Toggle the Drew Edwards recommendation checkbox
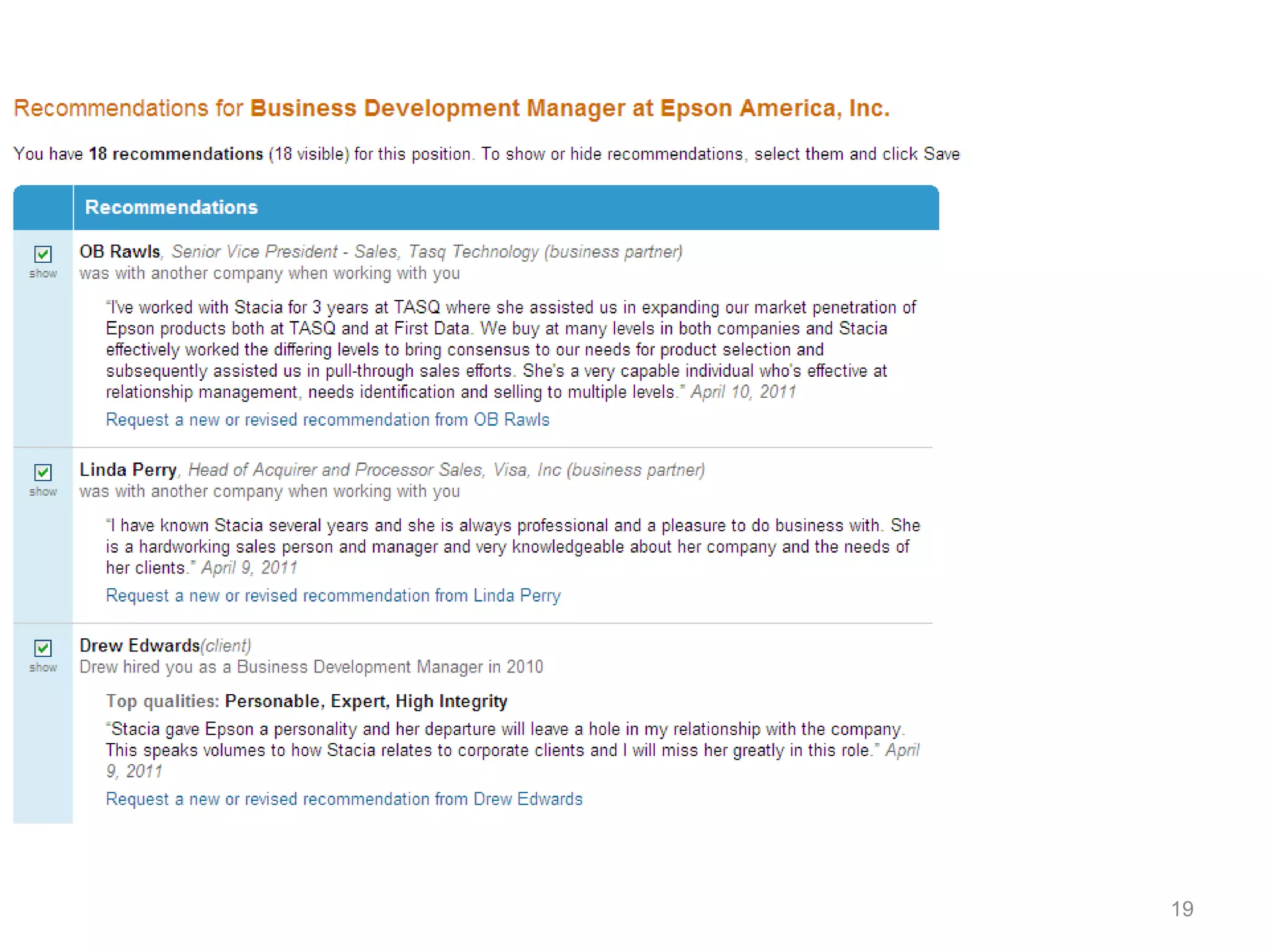The image size is (1270, 952). pos(43,648)
